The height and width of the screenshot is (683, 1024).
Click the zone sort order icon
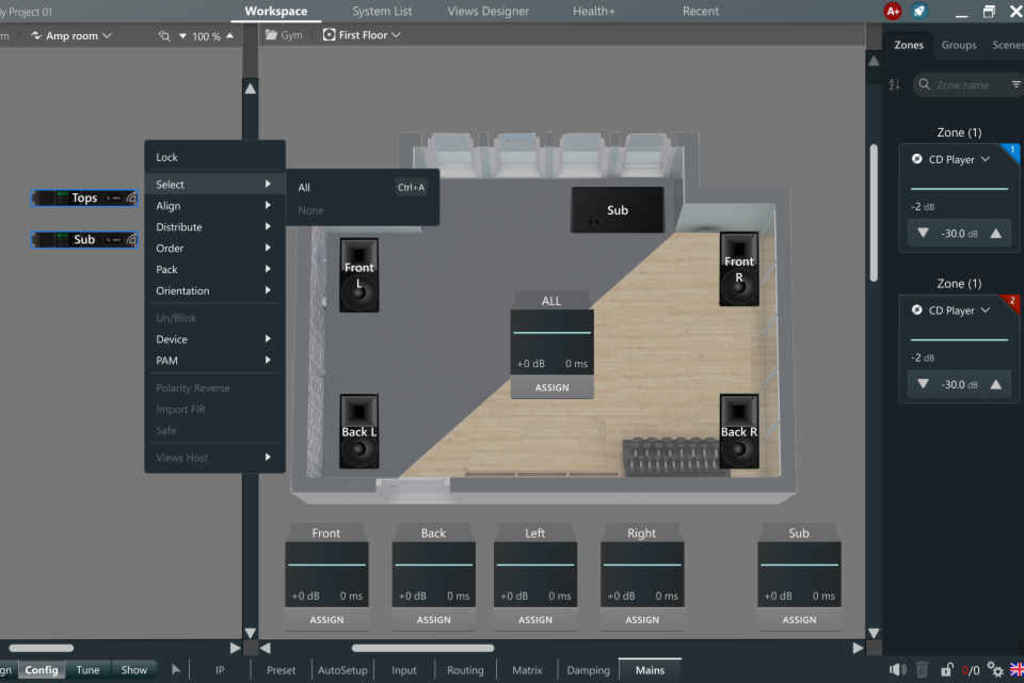click(x=894, y=85)
